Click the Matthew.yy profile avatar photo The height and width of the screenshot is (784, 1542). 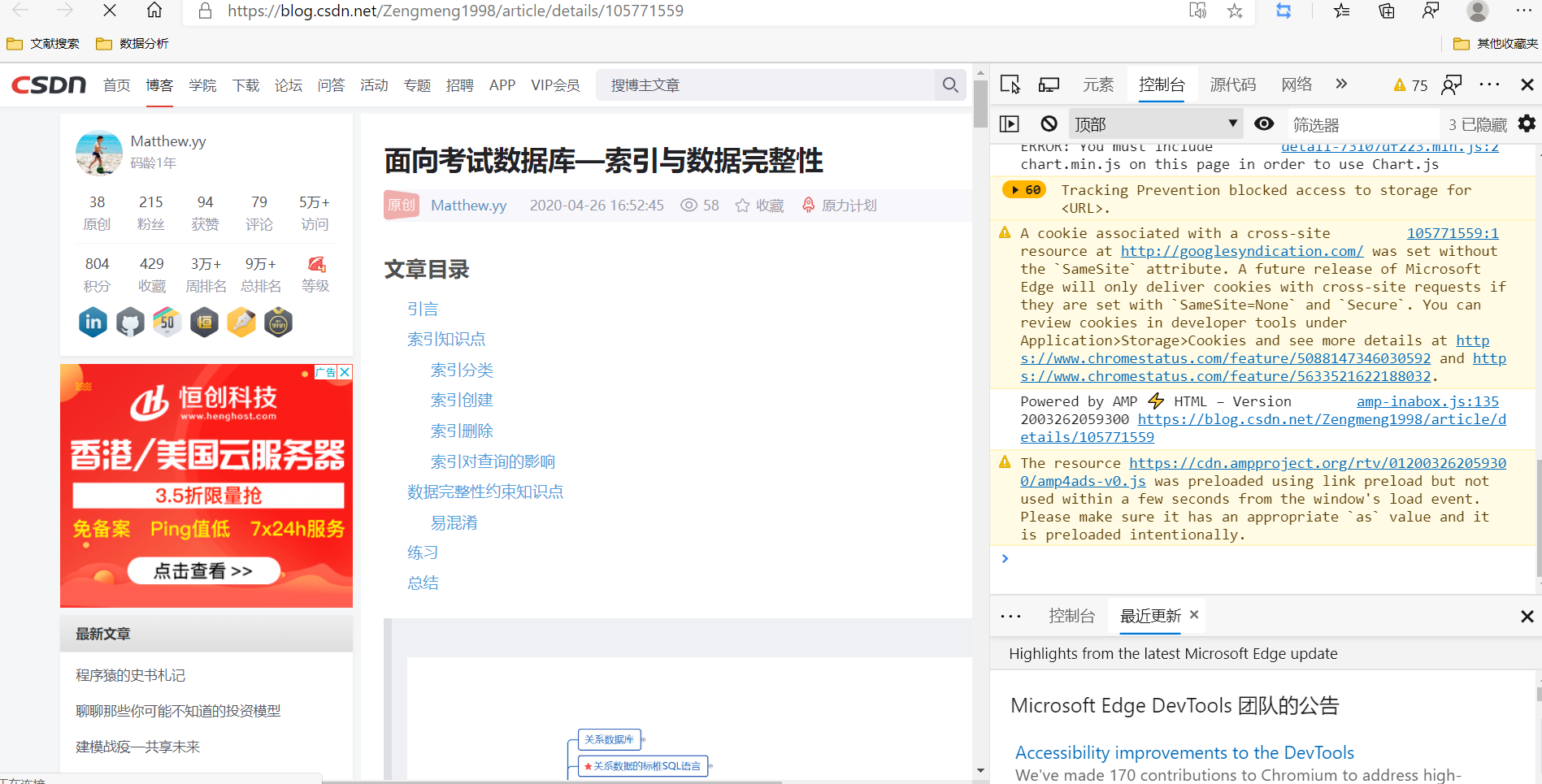(98, 153)
